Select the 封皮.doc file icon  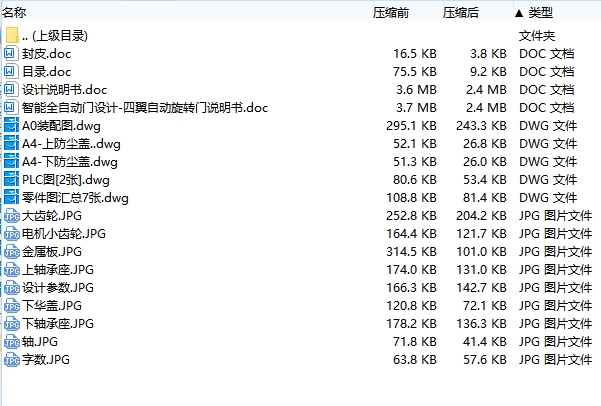click(x=11, y=53)
